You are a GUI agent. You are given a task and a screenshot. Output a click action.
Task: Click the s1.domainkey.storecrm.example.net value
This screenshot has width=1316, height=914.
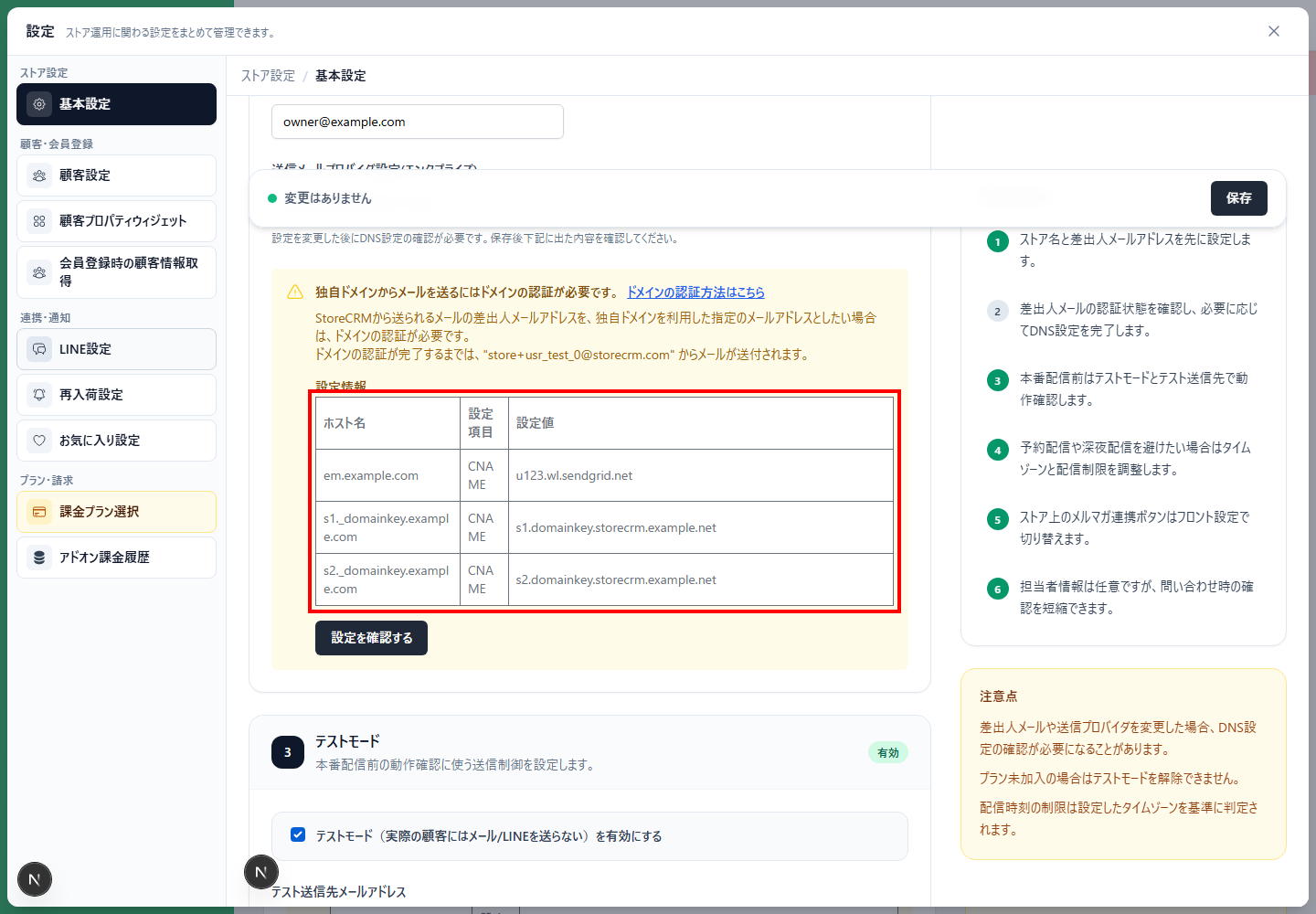[616, 527]
